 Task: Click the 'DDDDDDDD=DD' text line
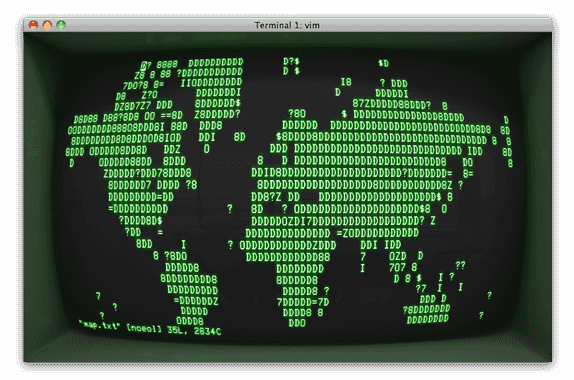(x=141, y=197)
